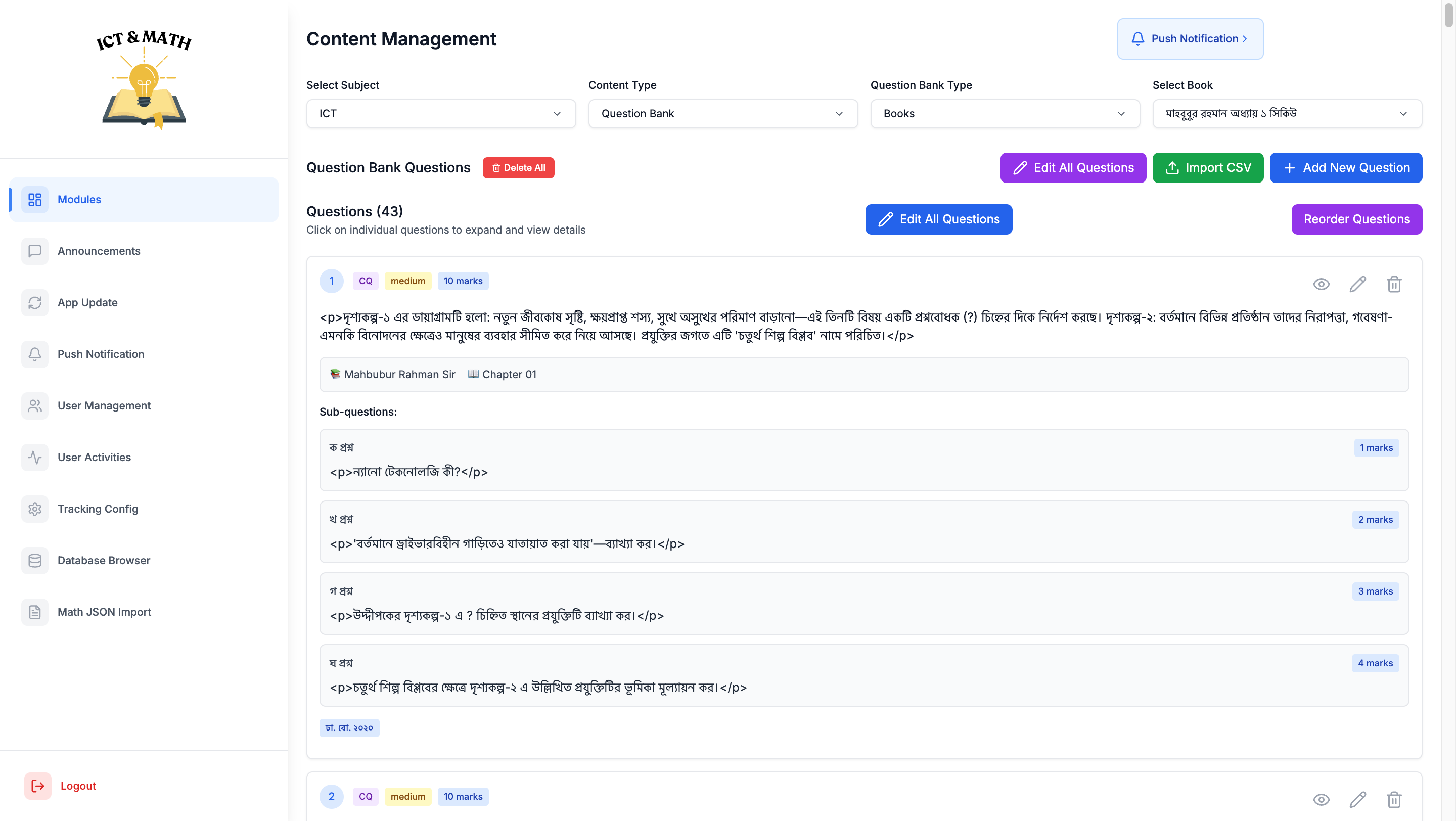Expand the Content Type dropdown

tap(723, 114)
